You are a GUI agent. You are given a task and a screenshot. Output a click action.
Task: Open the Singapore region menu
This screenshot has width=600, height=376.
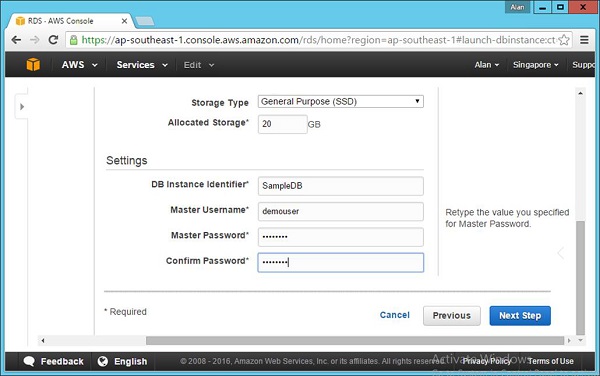pos(535,65)
